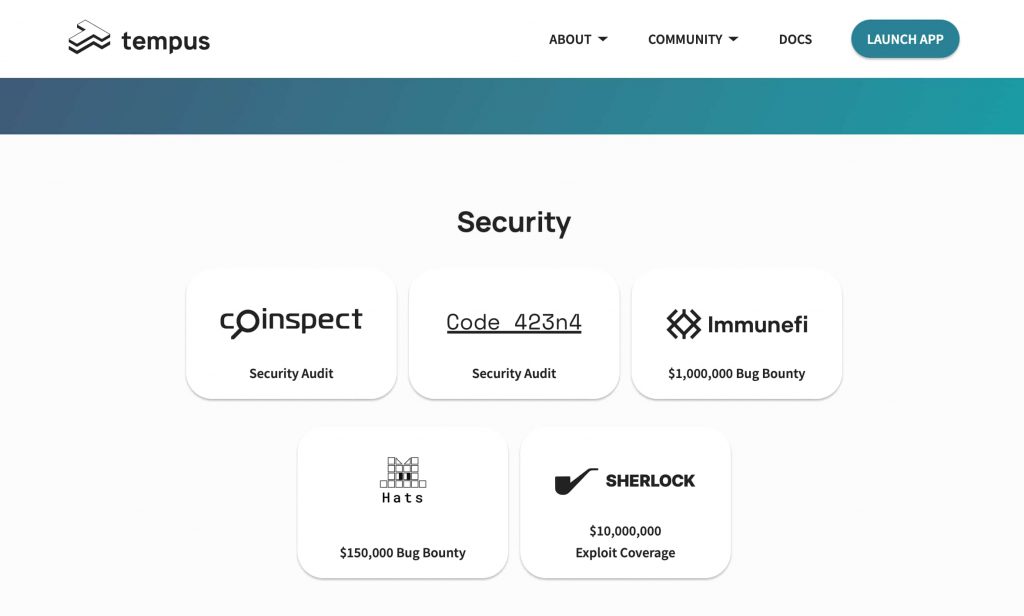
Task: Select the Code 423n4 underlined link
Action: click(x=513, y=322)
